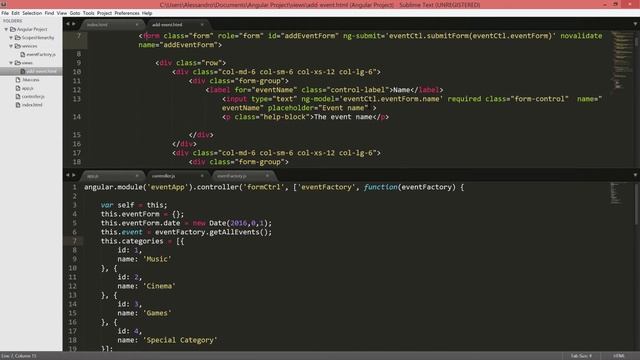
Task: Click the 'Special Category' string in code
Action: coord(180,340)
